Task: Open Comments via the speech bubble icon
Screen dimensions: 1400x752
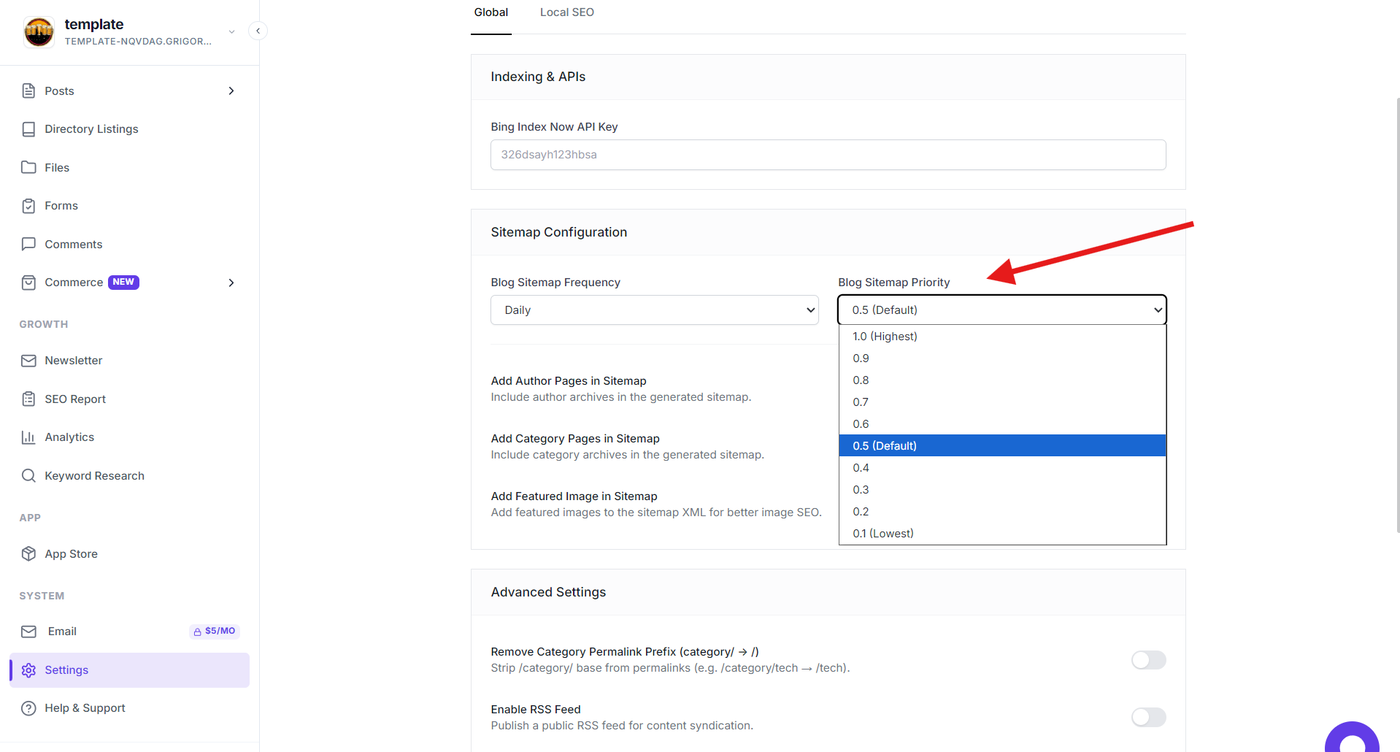Action: coord(28,244)
